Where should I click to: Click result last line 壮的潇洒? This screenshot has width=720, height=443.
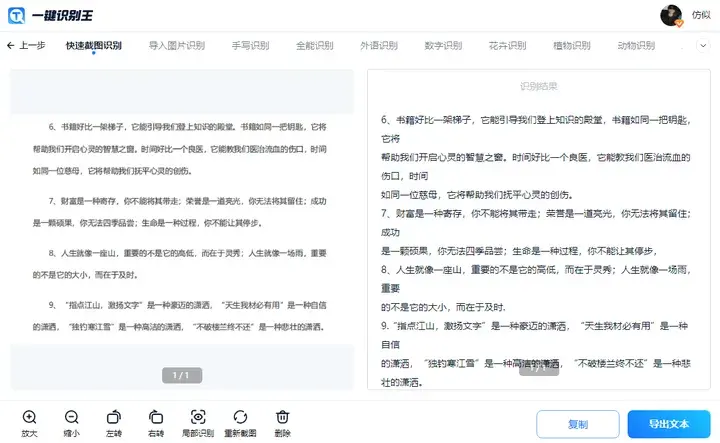tap(401, 382)
